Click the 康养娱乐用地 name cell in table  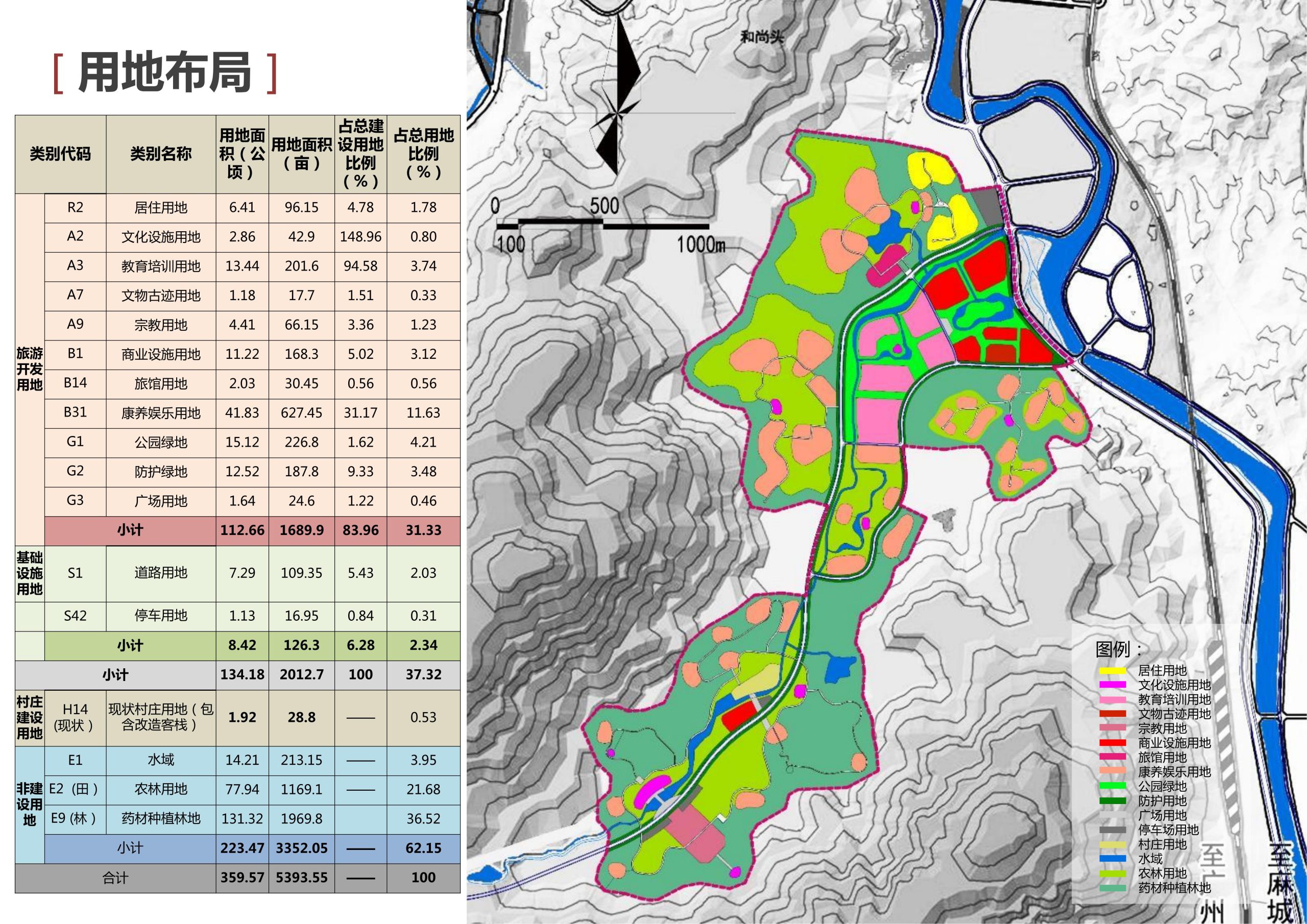click(160, 413)
